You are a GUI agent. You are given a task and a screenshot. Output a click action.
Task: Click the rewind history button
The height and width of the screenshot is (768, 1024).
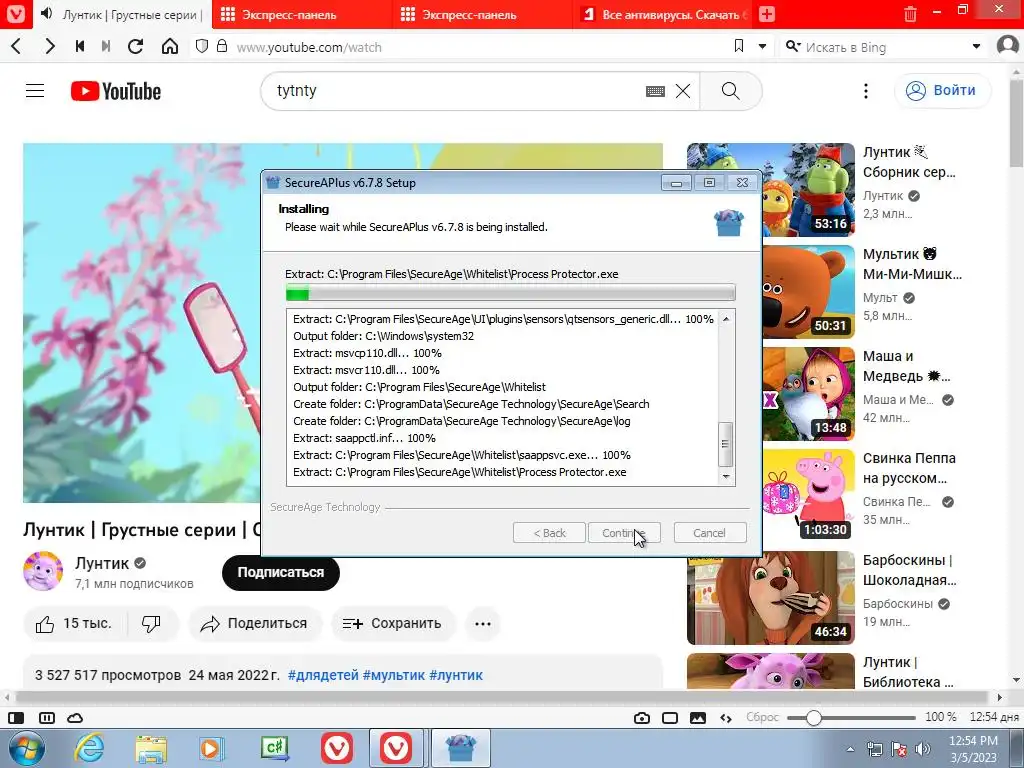click(x=80, y=46)
